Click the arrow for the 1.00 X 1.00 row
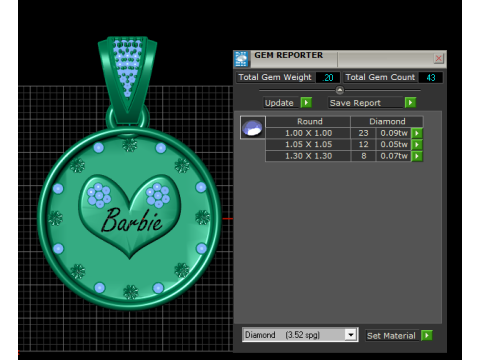Image resolution: width=480 pixels, height=360 pixels. point(417,133)
